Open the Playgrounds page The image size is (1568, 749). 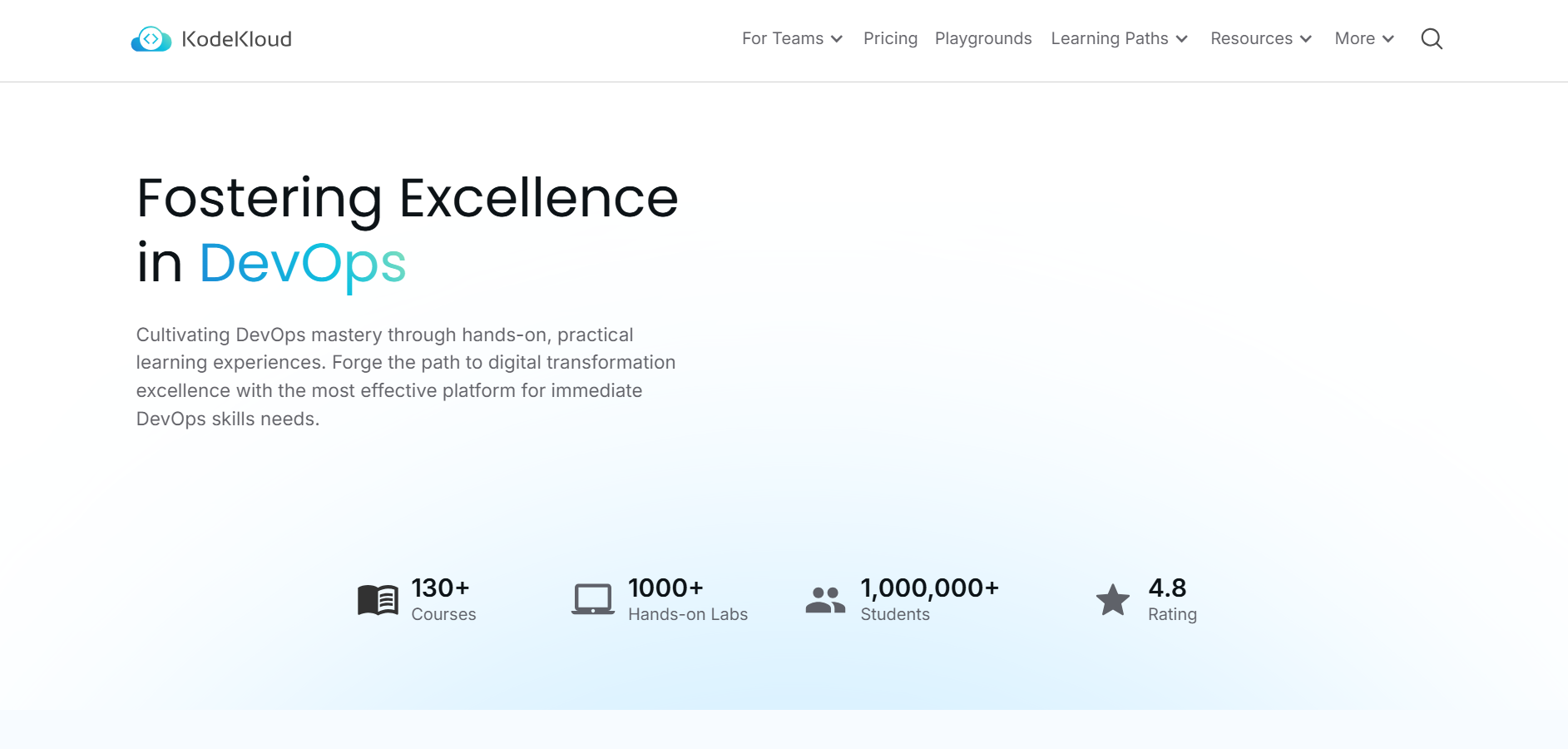[x=983, y=38]
